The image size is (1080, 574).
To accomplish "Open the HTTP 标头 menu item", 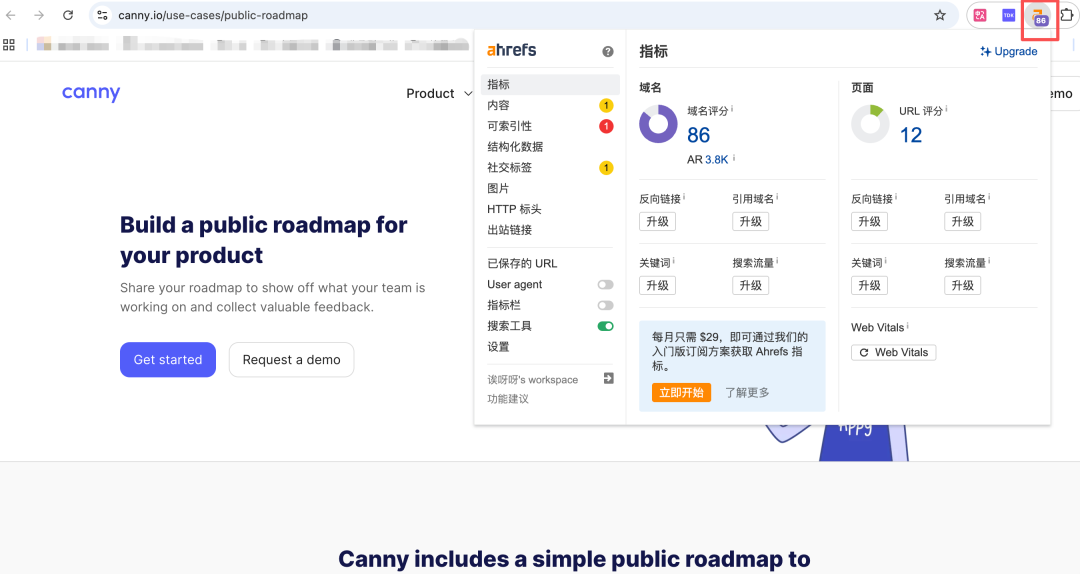I will coord(514,209).
